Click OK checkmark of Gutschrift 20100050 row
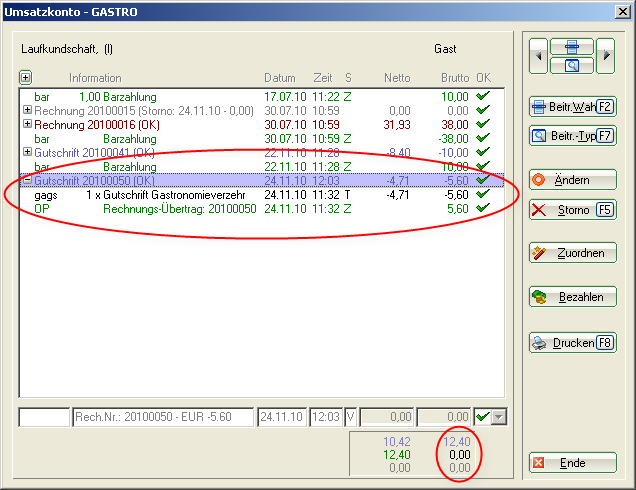The width and height of the screenshot is (636, 490). (483, 180)
